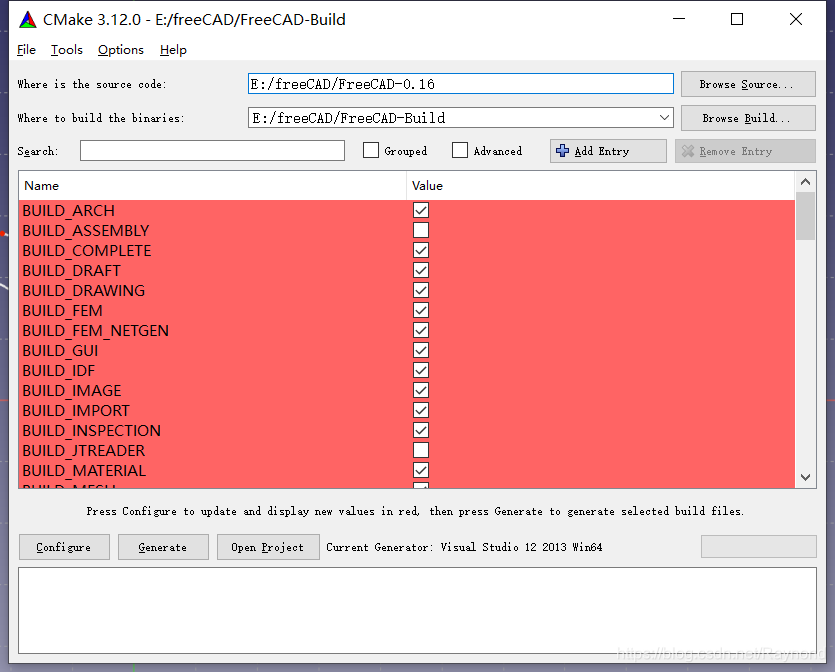835x672 pixels.
Task: Click the entry list scroll up arrow
Action: point(805,182)
